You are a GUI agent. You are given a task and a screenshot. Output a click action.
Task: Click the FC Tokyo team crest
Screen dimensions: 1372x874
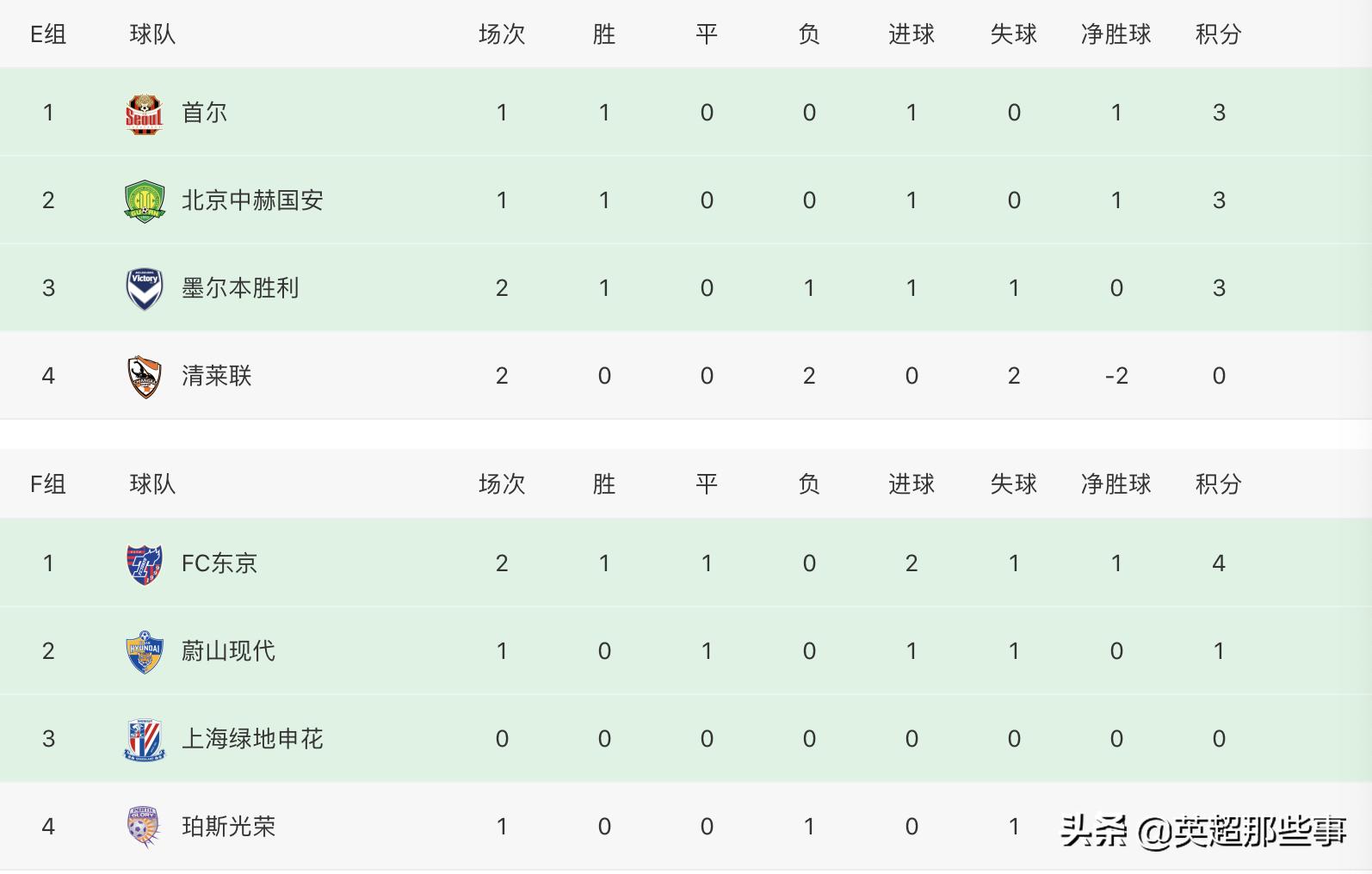pos(144,564)
